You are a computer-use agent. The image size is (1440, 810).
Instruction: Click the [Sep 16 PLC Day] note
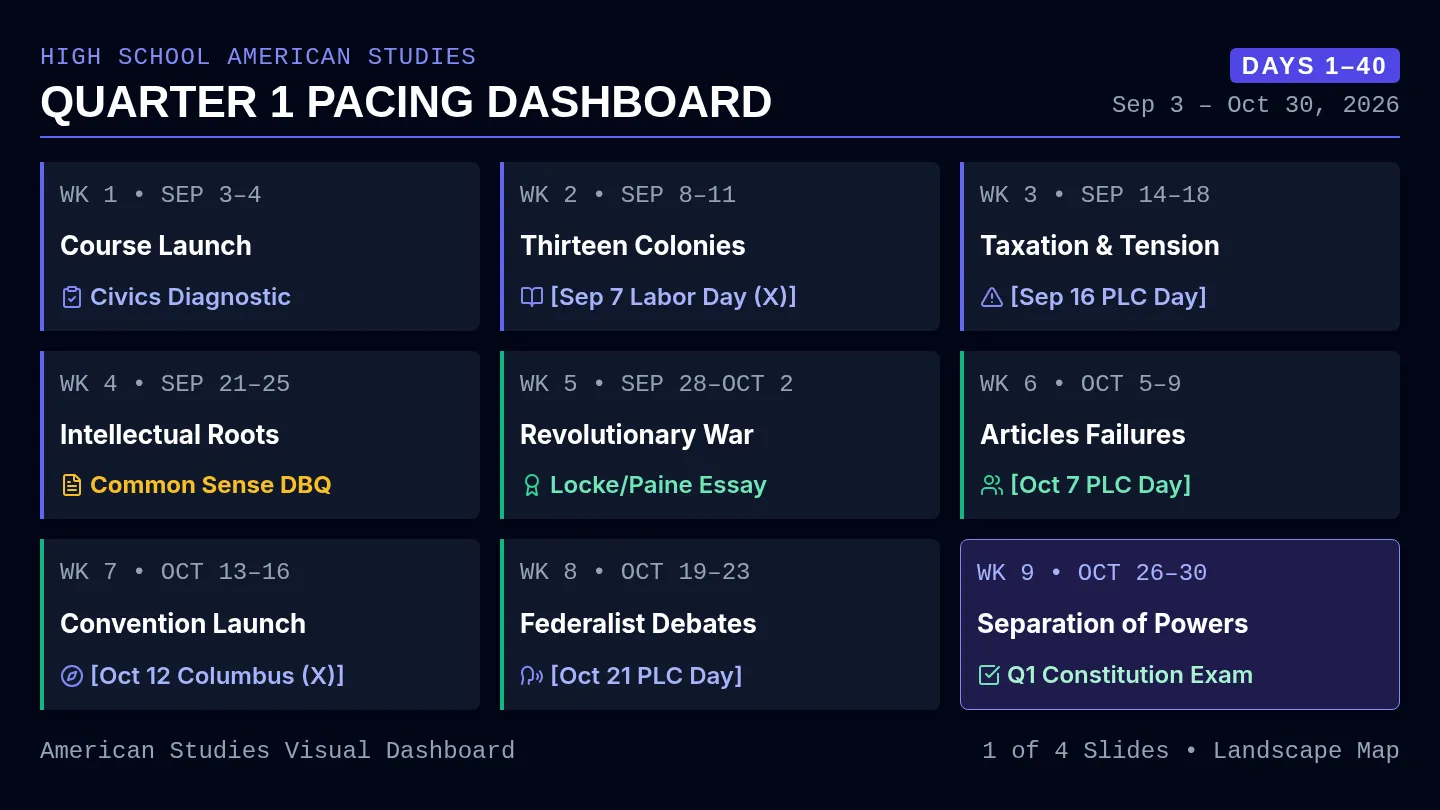(x=1108, y=297)
